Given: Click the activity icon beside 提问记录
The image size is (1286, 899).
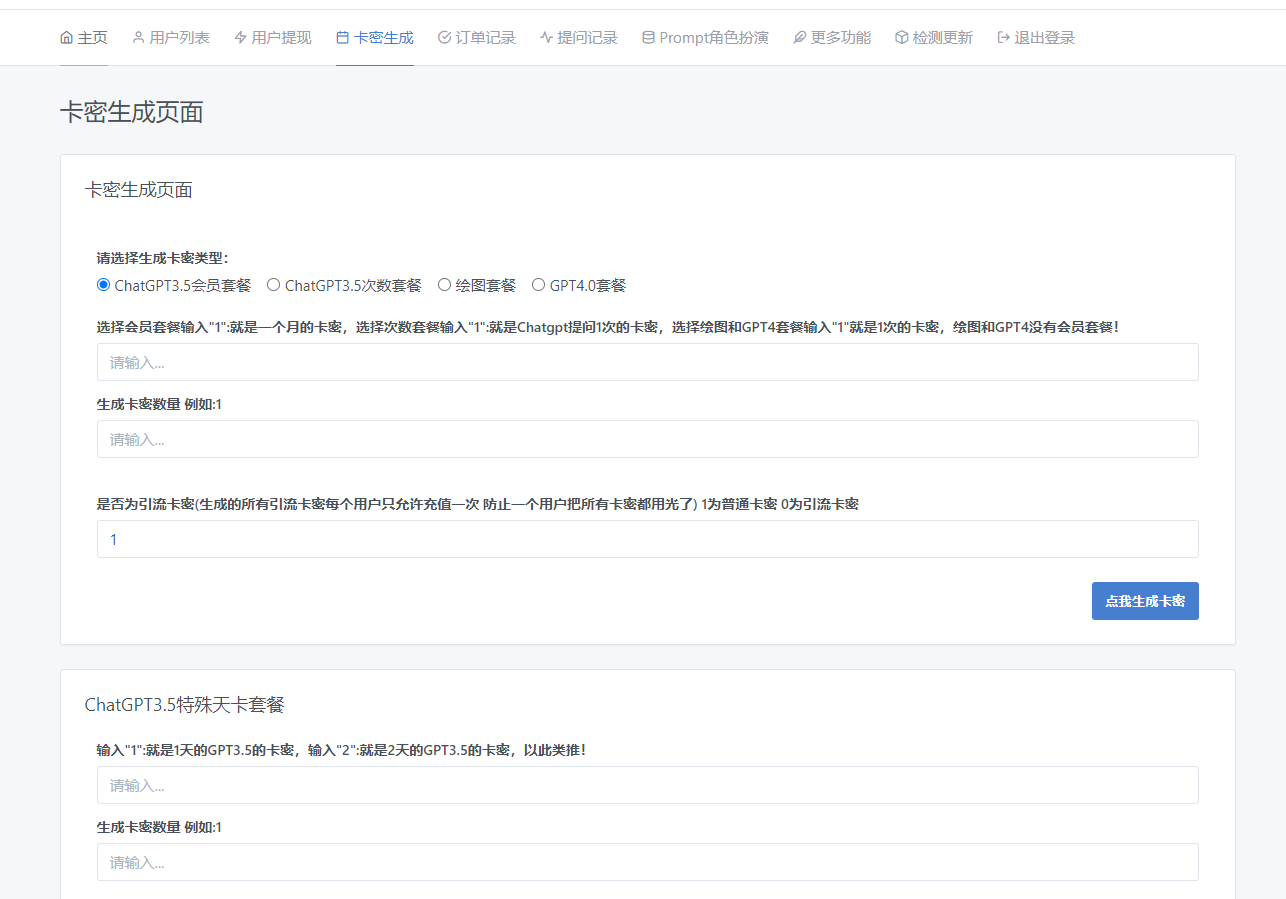Looking at the screenshot, I should [546, 38].
